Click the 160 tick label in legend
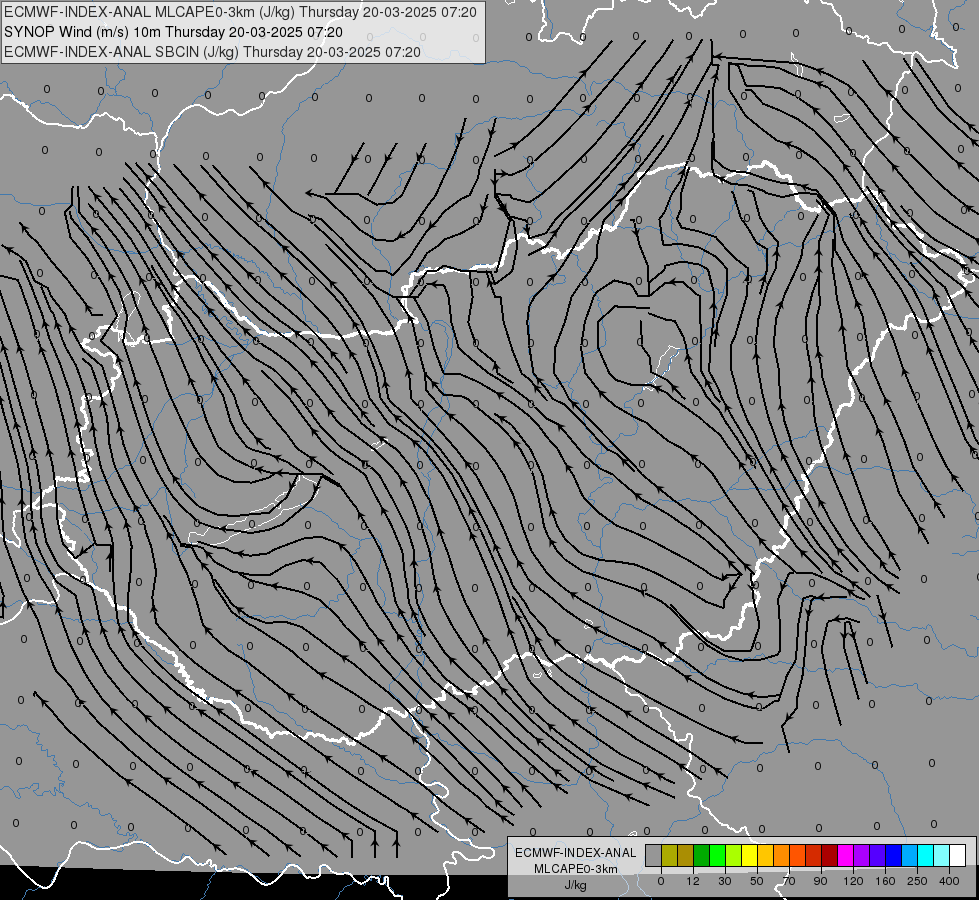Viewport: 979px width, 900px height. tap(885, 881)
